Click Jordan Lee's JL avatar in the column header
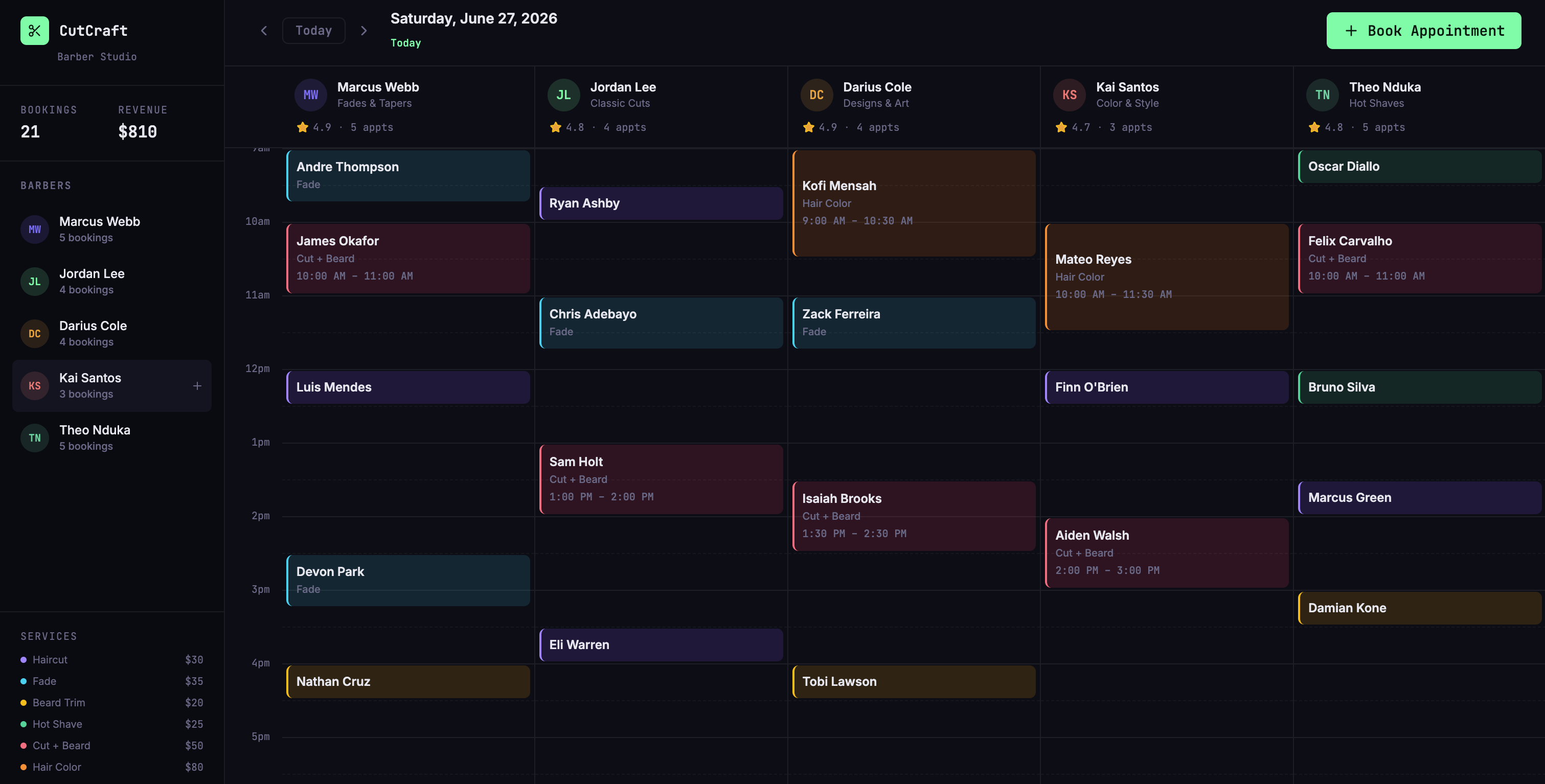This screenshot has height=784, width=1545. tap(564, 95)
